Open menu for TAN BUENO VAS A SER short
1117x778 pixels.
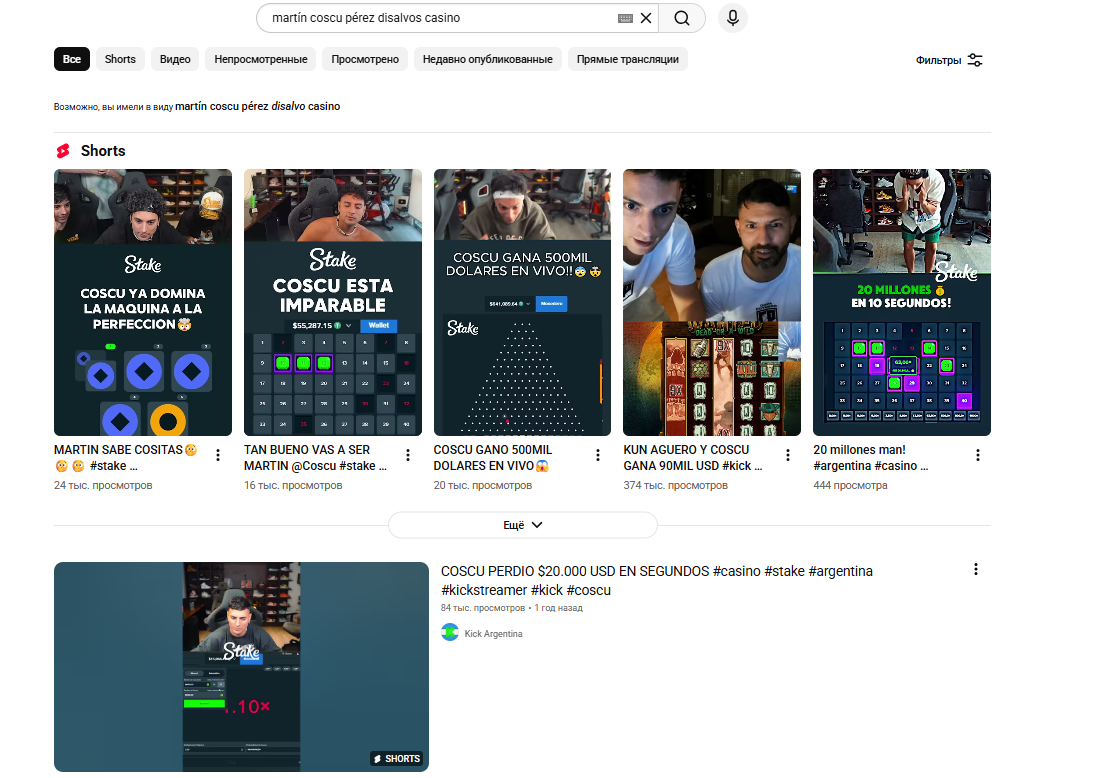pyautogui.click(x=408, y=455)
